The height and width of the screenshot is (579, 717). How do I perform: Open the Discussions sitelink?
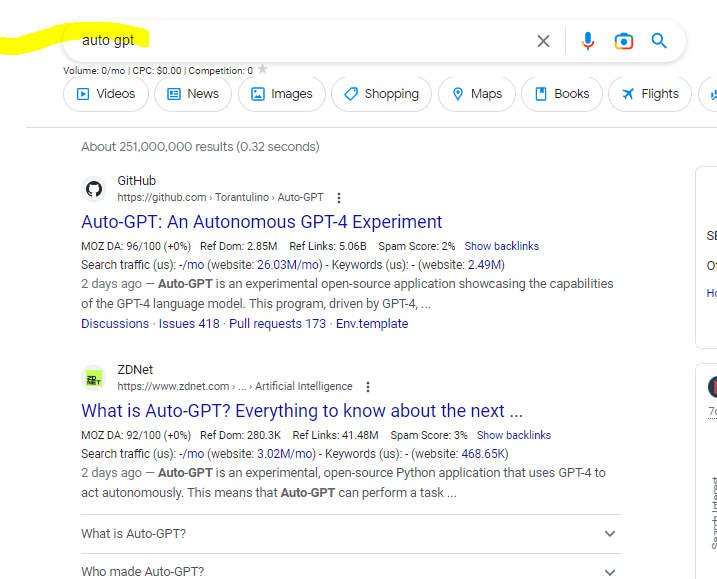[115, 324]
